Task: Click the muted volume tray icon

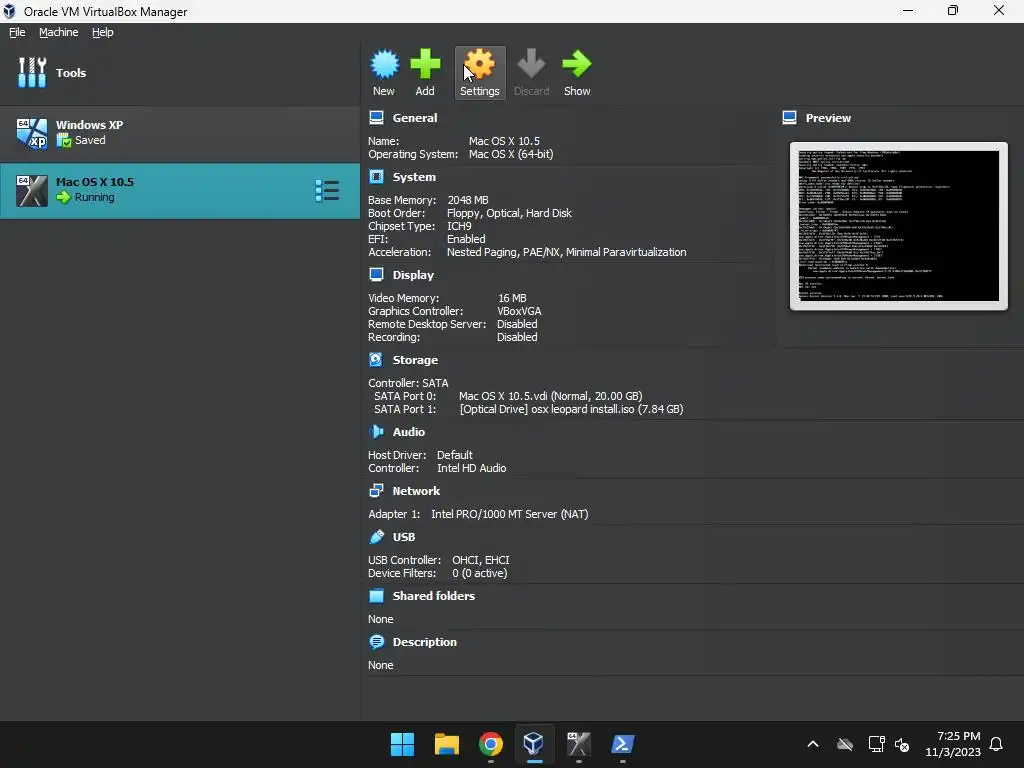Action: pos(902,744)
